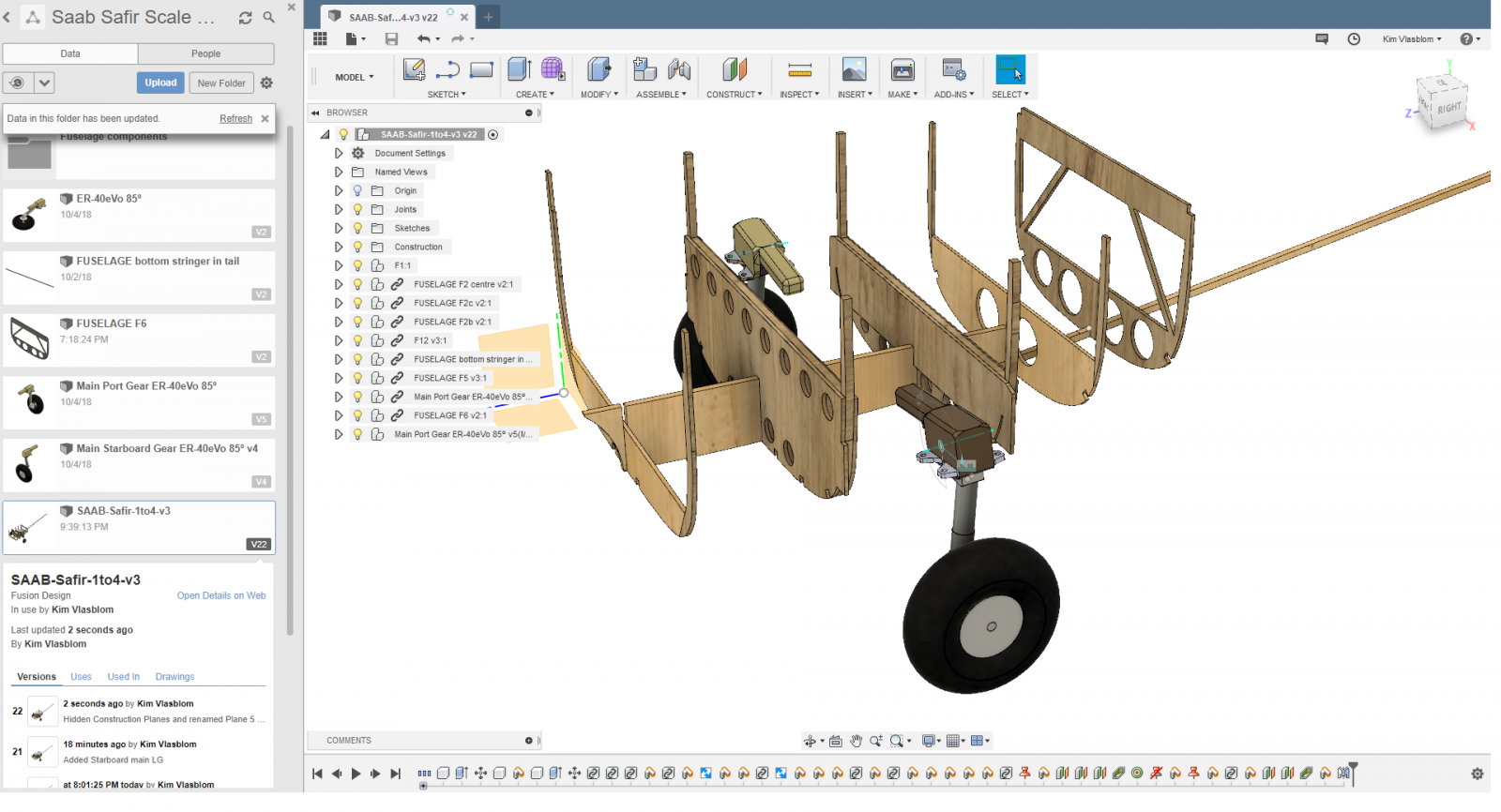
Task: Toggle visibility bulb of Joints folder
Action: [x=357, y=209]
